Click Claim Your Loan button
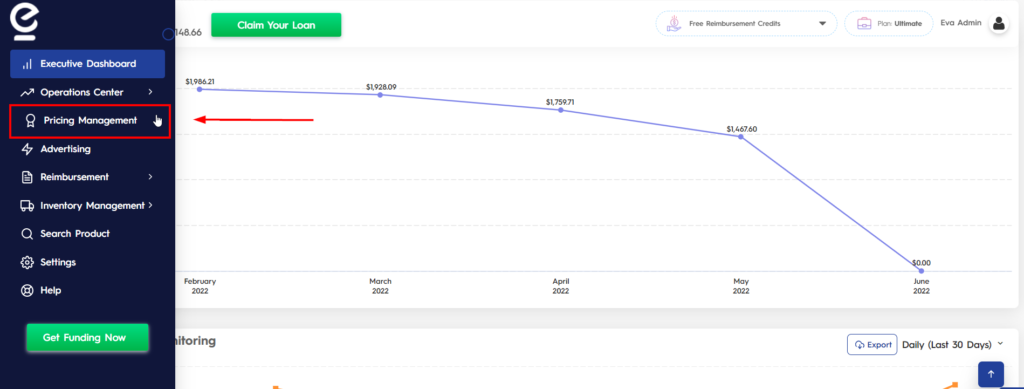1024x389 pixels. pyautogui.click(x=276, y=25)
